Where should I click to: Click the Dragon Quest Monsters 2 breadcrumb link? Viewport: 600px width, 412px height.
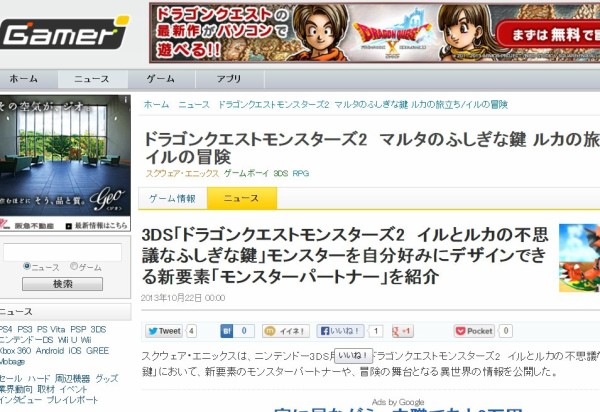tap(363, 104)
